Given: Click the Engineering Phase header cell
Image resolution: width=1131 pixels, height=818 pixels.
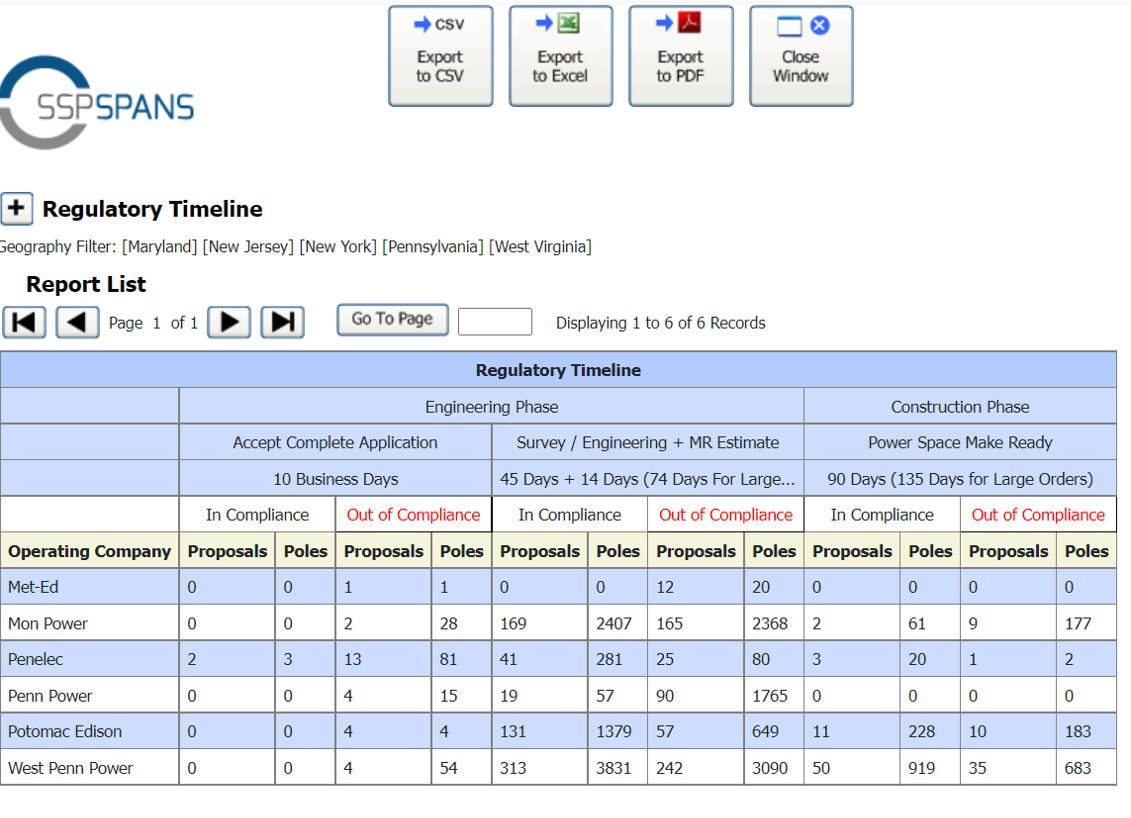Looking at the screenshot, I should coord(491,407).
